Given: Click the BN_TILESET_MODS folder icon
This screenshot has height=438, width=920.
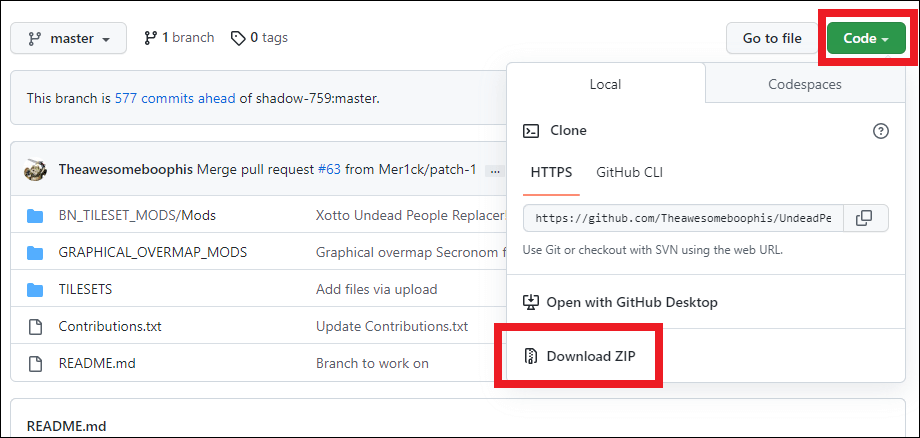Looking at the screenshot, I should pyautogui.click(x=36, y=215).
